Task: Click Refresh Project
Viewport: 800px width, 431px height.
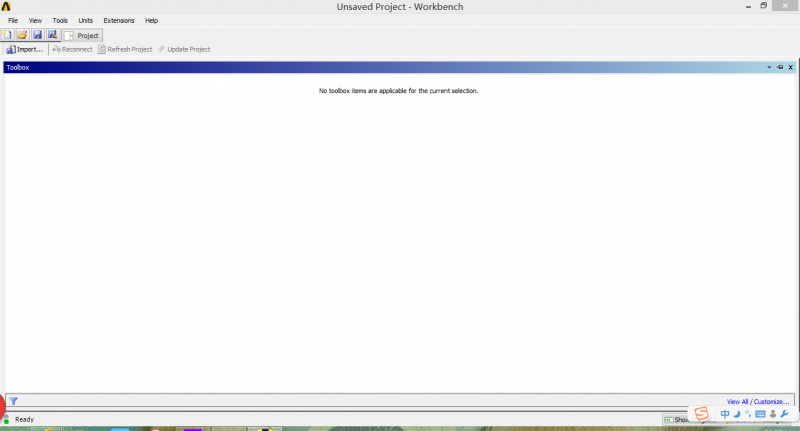Action: (125, 49)
